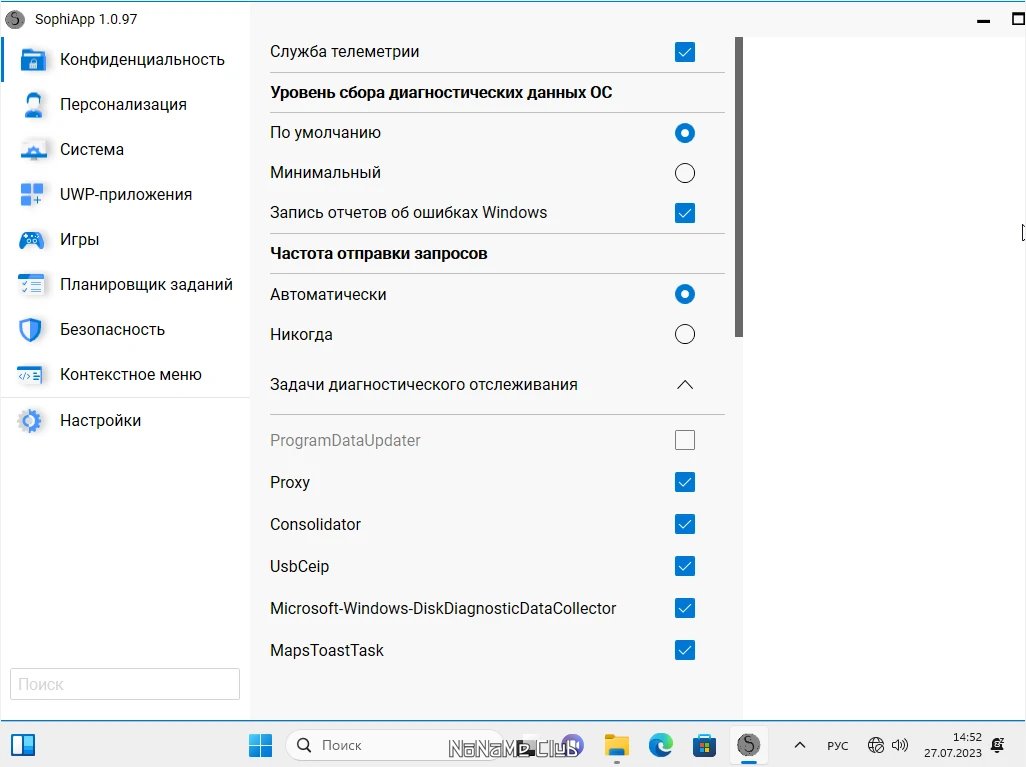Select the Минимальный radio button
Viewport: 1026px width, 767px height.
tap(685, 173)
